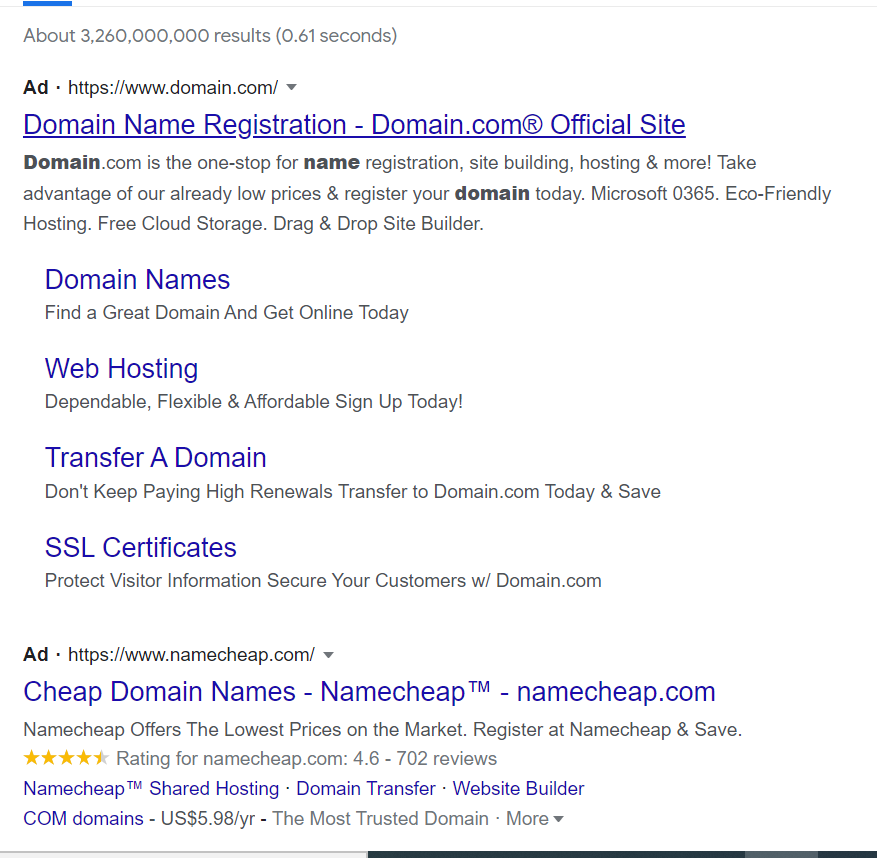Open the SSL Certificates sitelink
The width and height of the screenshot is (877, 858).
140,548
